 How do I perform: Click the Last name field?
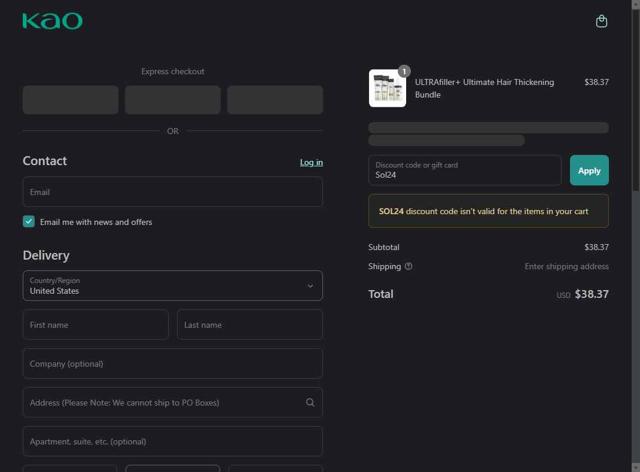coord(250,325)
